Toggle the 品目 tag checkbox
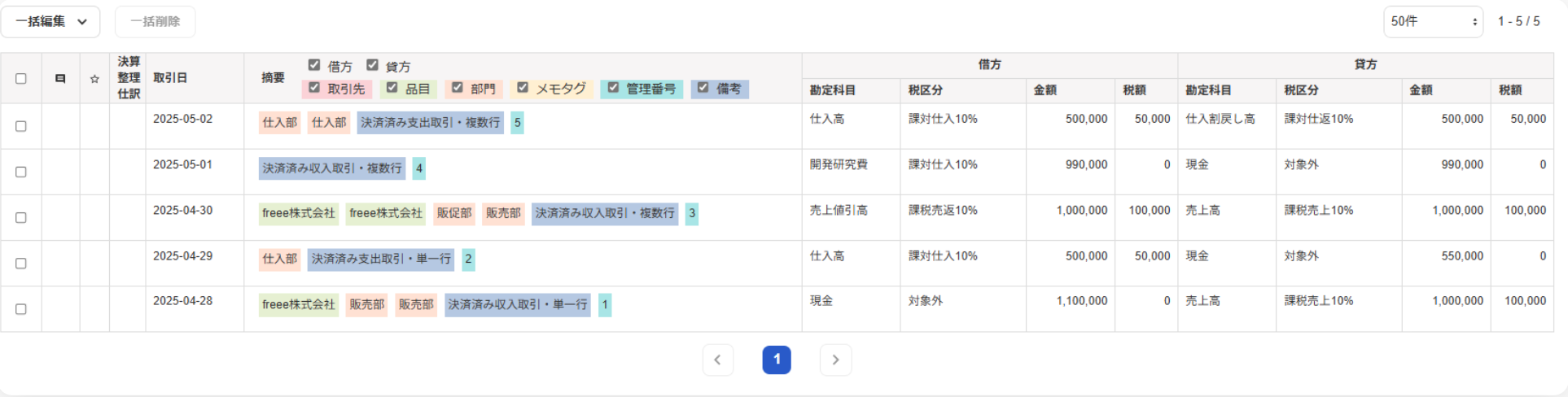 [x=392, y=88]
